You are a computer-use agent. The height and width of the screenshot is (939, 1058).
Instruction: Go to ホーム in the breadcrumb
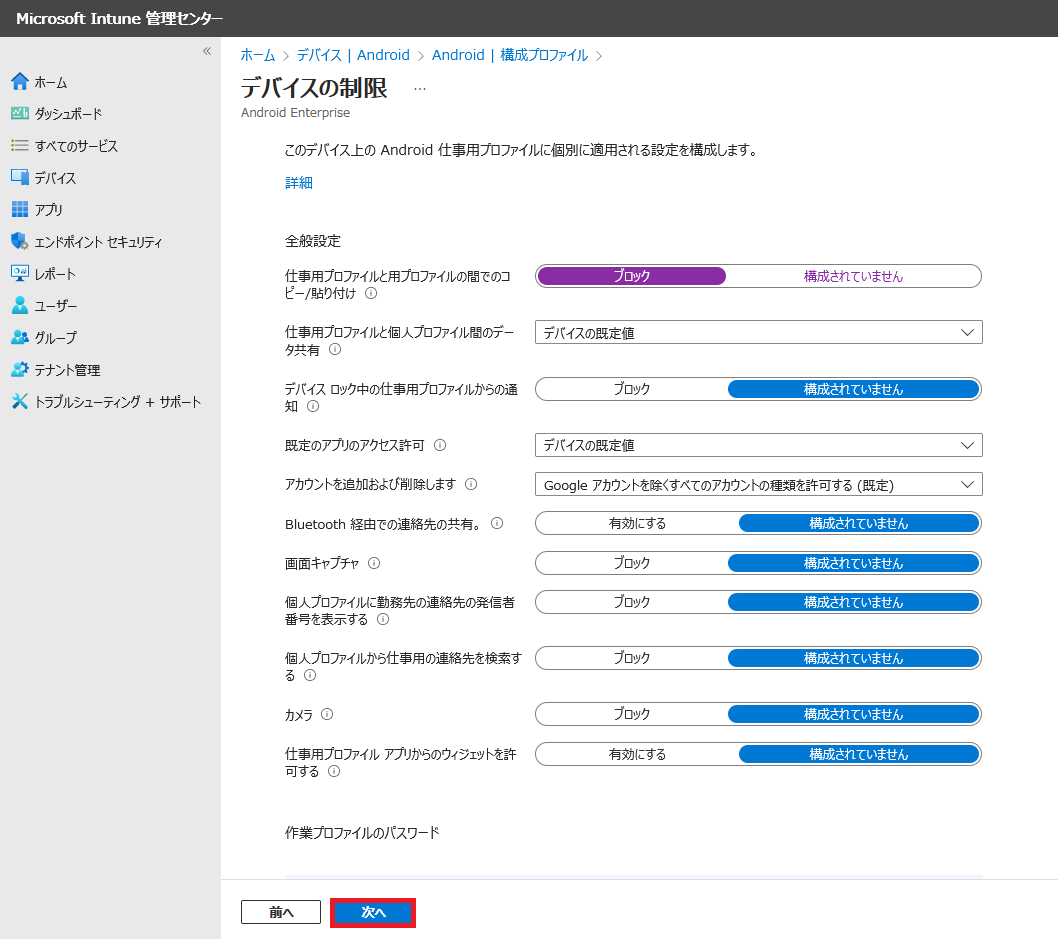[258, 55]
